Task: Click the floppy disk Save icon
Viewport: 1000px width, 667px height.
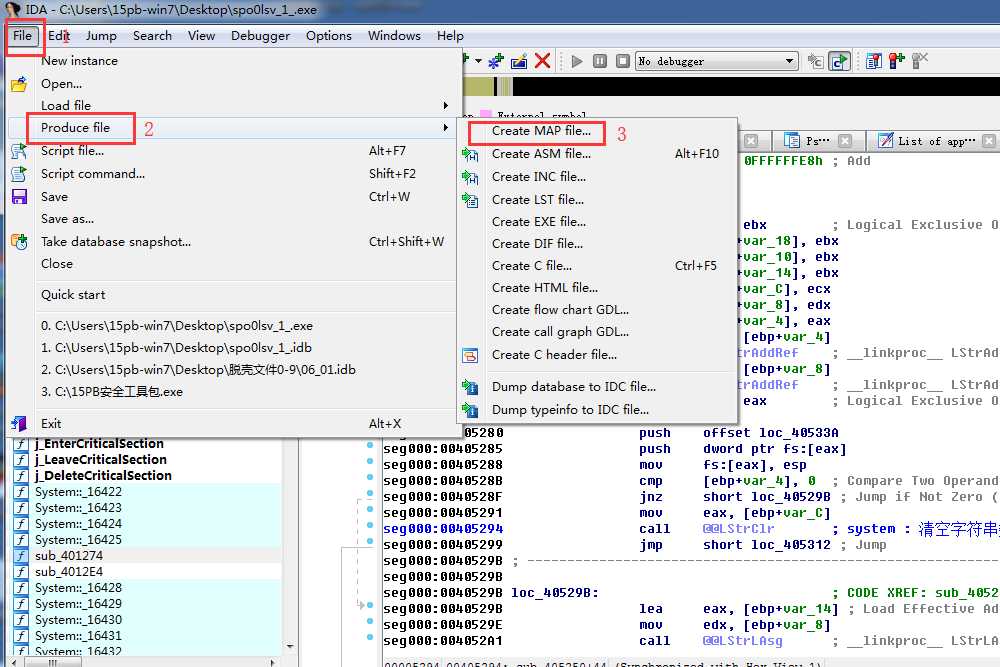Action: pyautogui.click(x=19, y=196)
